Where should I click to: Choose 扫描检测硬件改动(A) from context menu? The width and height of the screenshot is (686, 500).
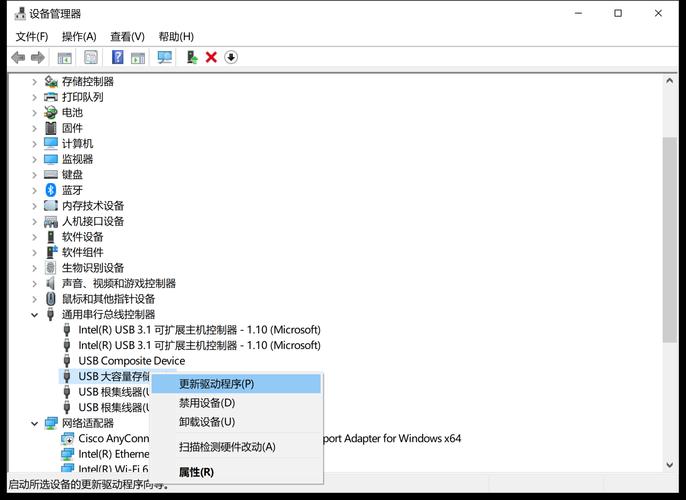click(x=236, y=447)
